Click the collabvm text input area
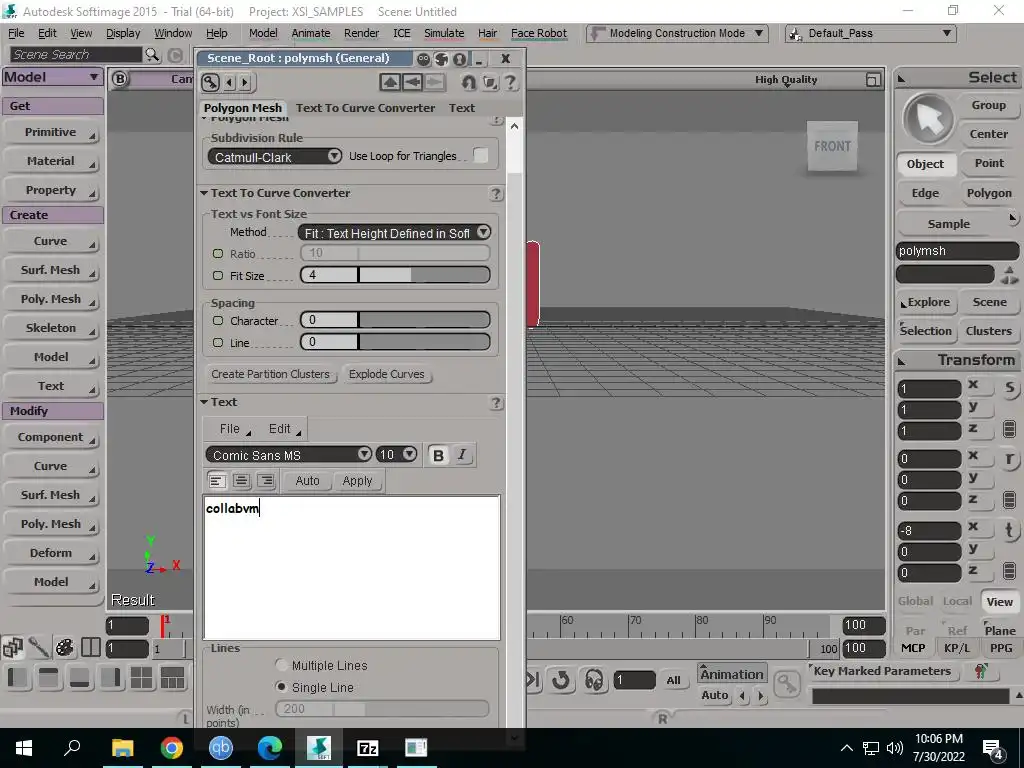 point(352,568)
